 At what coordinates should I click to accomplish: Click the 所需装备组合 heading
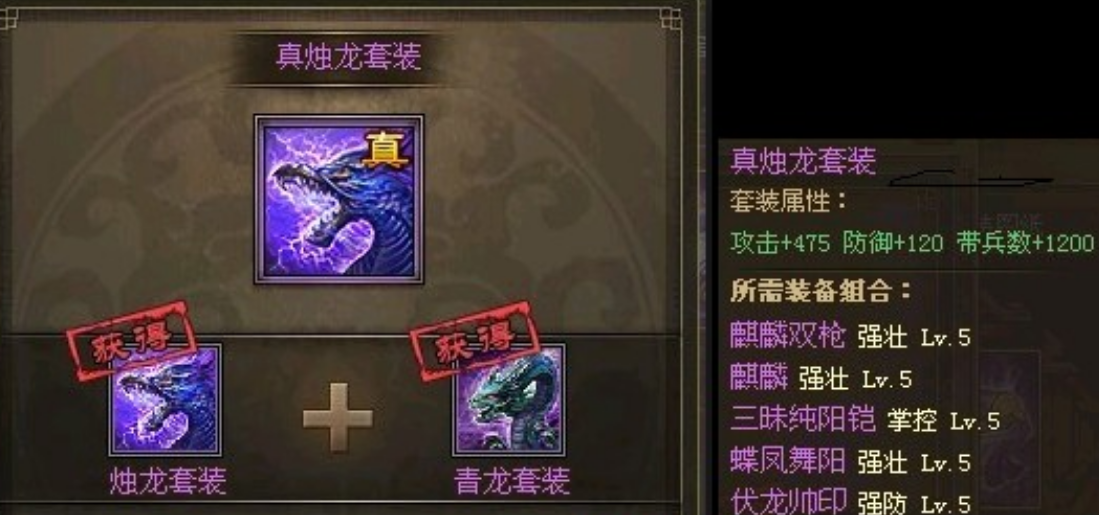[821, 290]
